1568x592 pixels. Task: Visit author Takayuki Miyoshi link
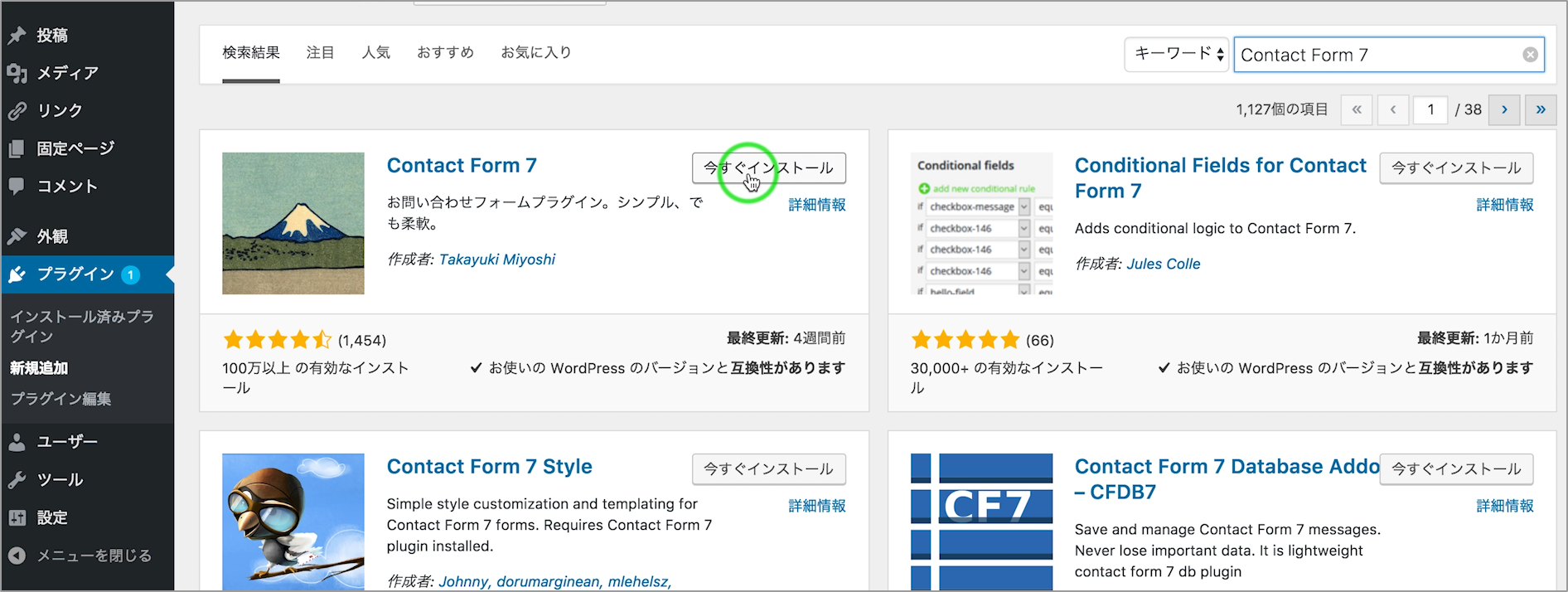pyautogui.click(x=497, y=260)
